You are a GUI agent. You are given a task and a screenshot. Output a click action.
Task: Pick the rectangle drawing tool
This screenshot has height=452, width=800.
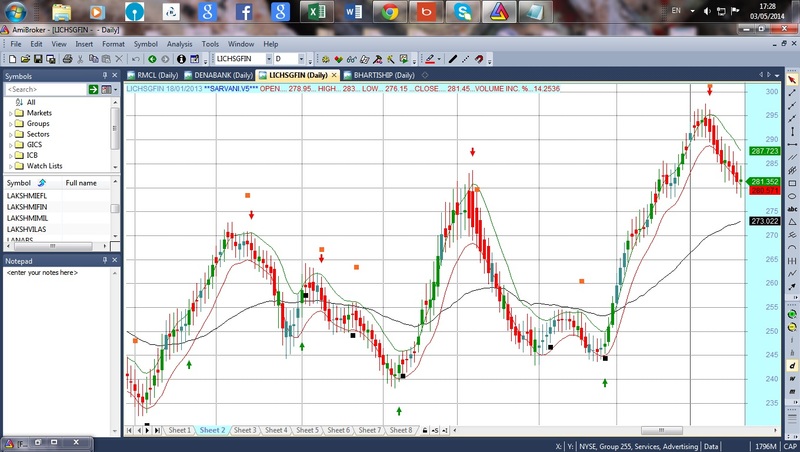pos(792,183)
